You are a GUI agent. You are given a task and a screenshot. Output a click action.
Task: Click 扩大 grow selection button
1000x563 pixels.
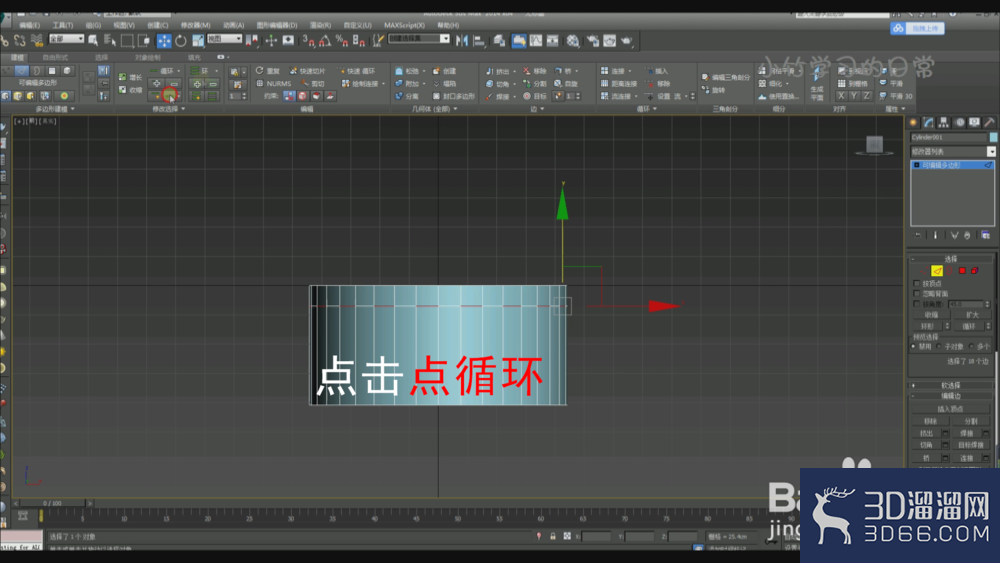[972, 315]
